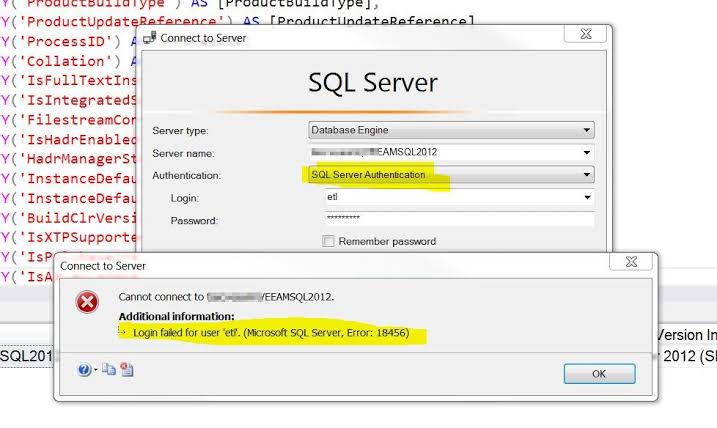The width and height of the screenshot is (717, 428).
Task: Click the red error icon
Action: tap(87, 302)
